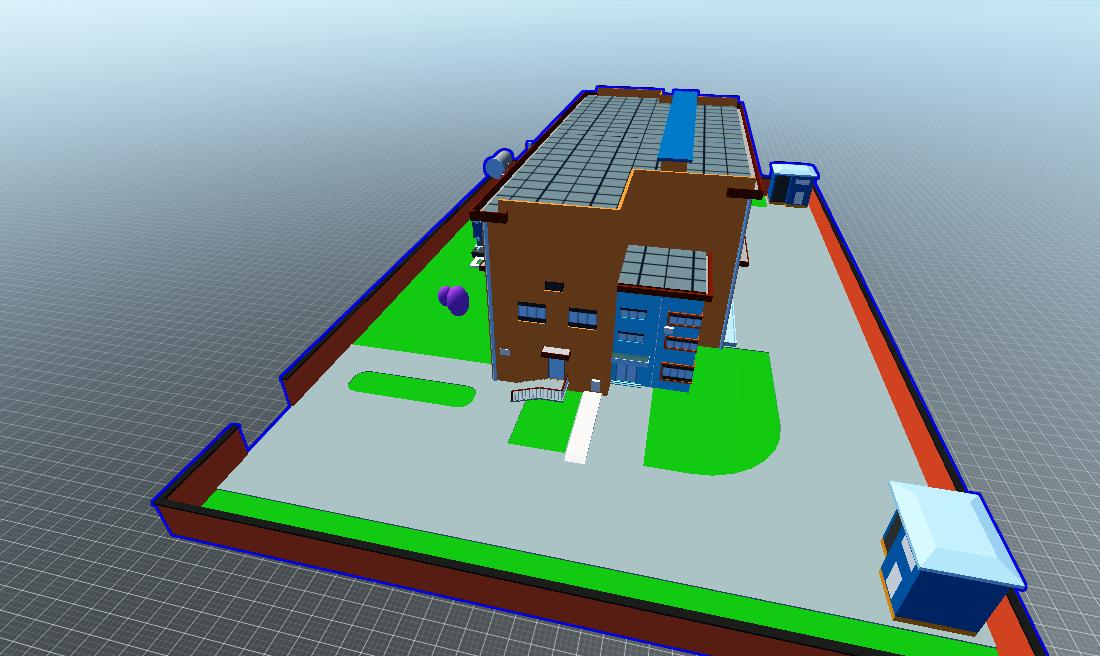Select the small blue booth at far corner
This screenshot has height=656, width=1100.
pyautogui.click(x=791, y=185)
